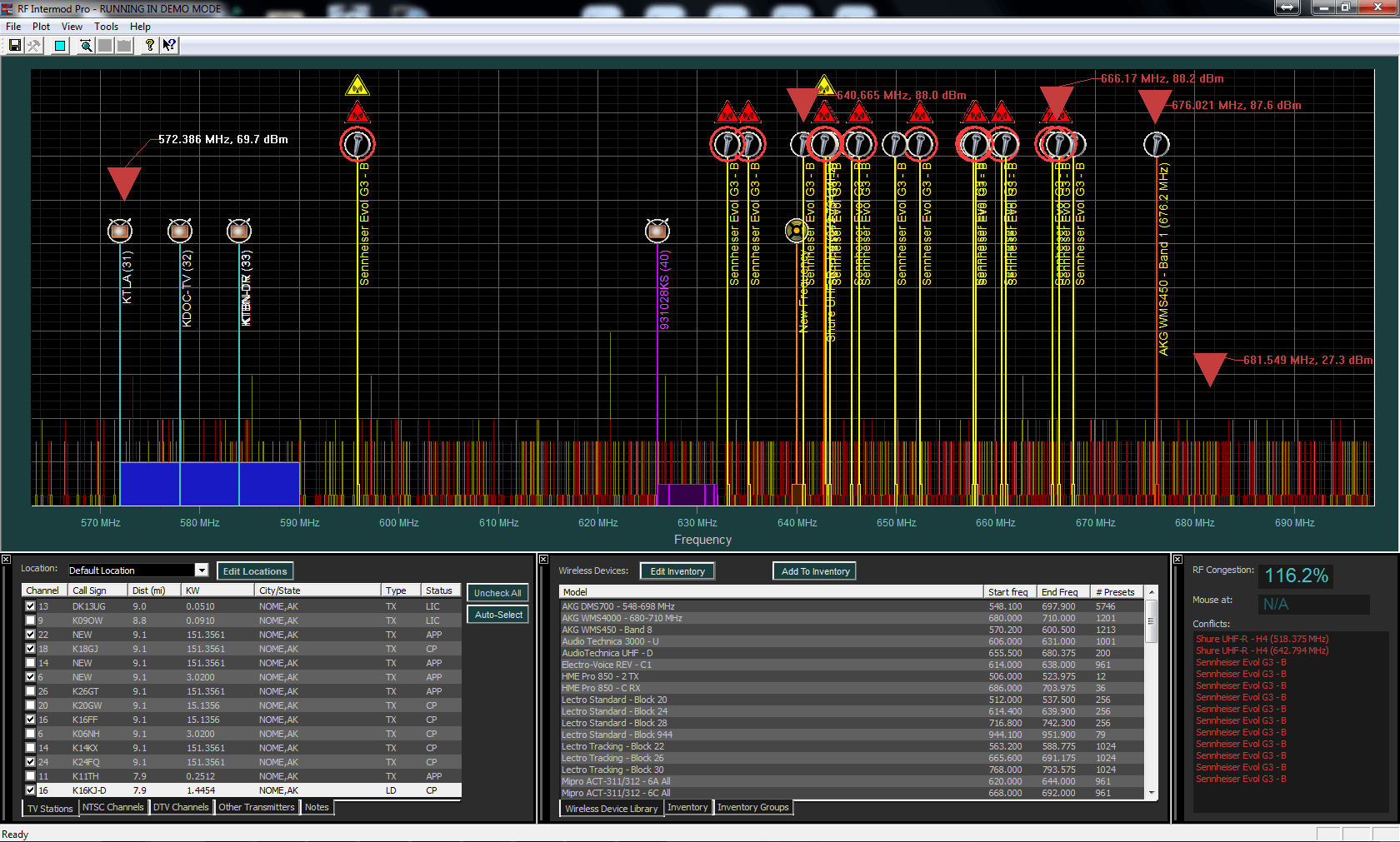Select the Audio Technica 3000 - U row
The image size is (1400, 842).
click(852, 641)
